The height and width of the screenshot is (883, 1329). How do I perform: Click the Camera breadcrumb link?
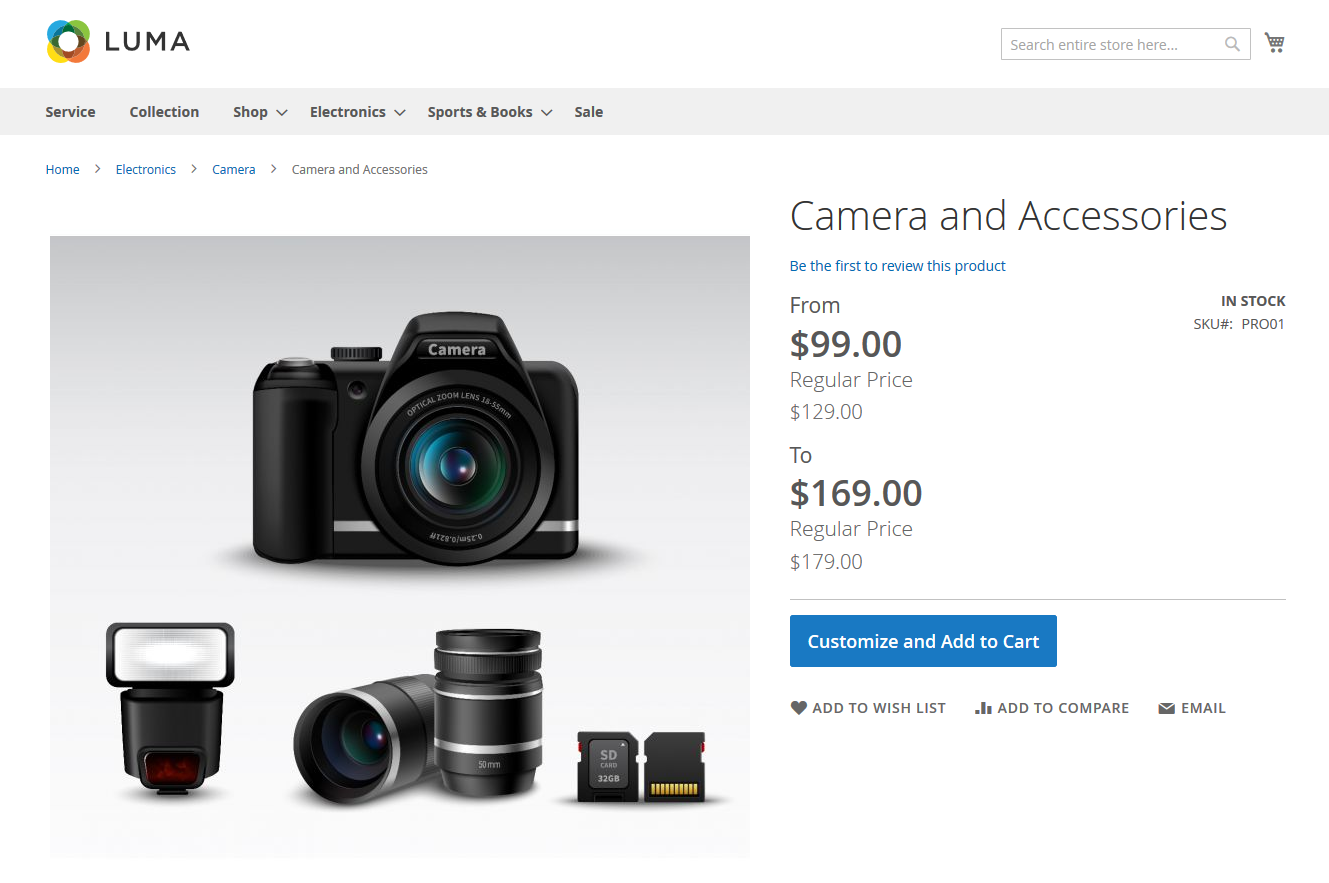tap(233, 169)
